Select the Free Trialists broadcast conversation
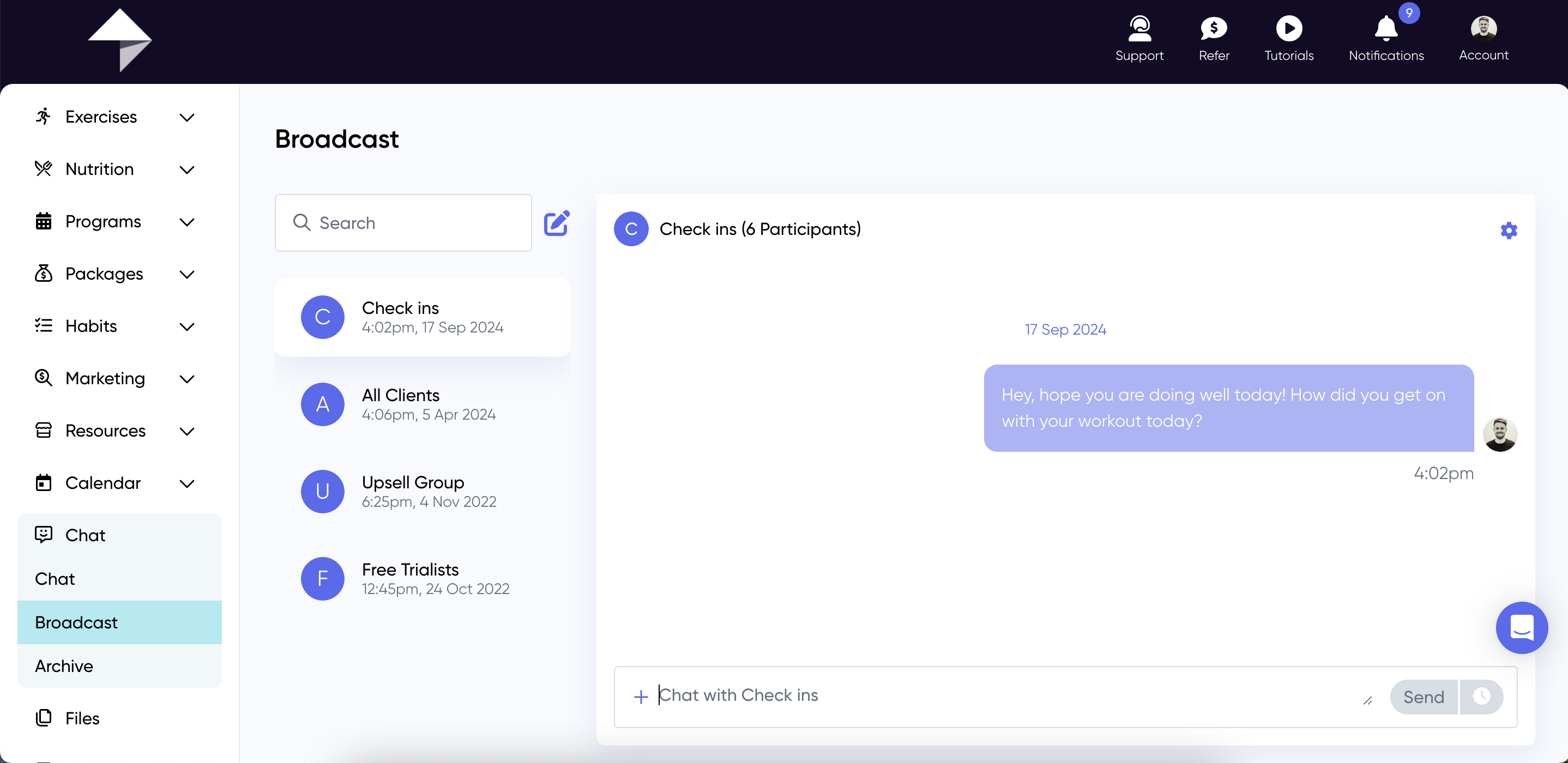The image size is (1568, 763). [x=422, y=578]
